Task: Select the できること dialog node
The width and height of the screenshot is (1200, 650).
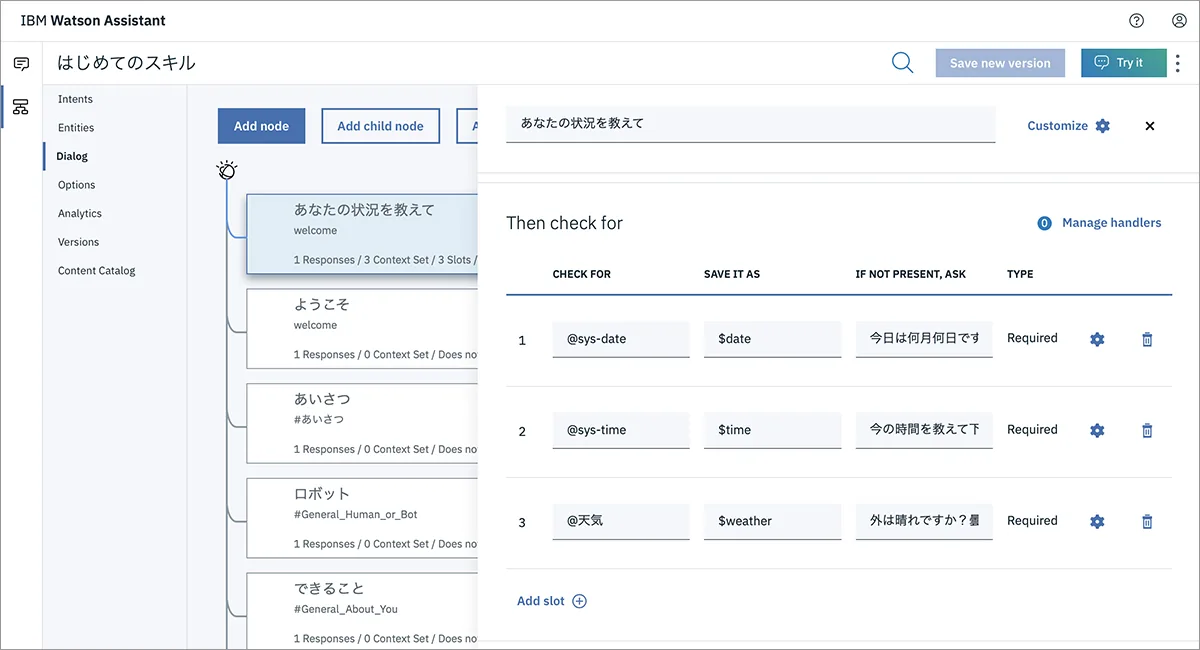Action: pyautogui.click(x=362, y=611)
